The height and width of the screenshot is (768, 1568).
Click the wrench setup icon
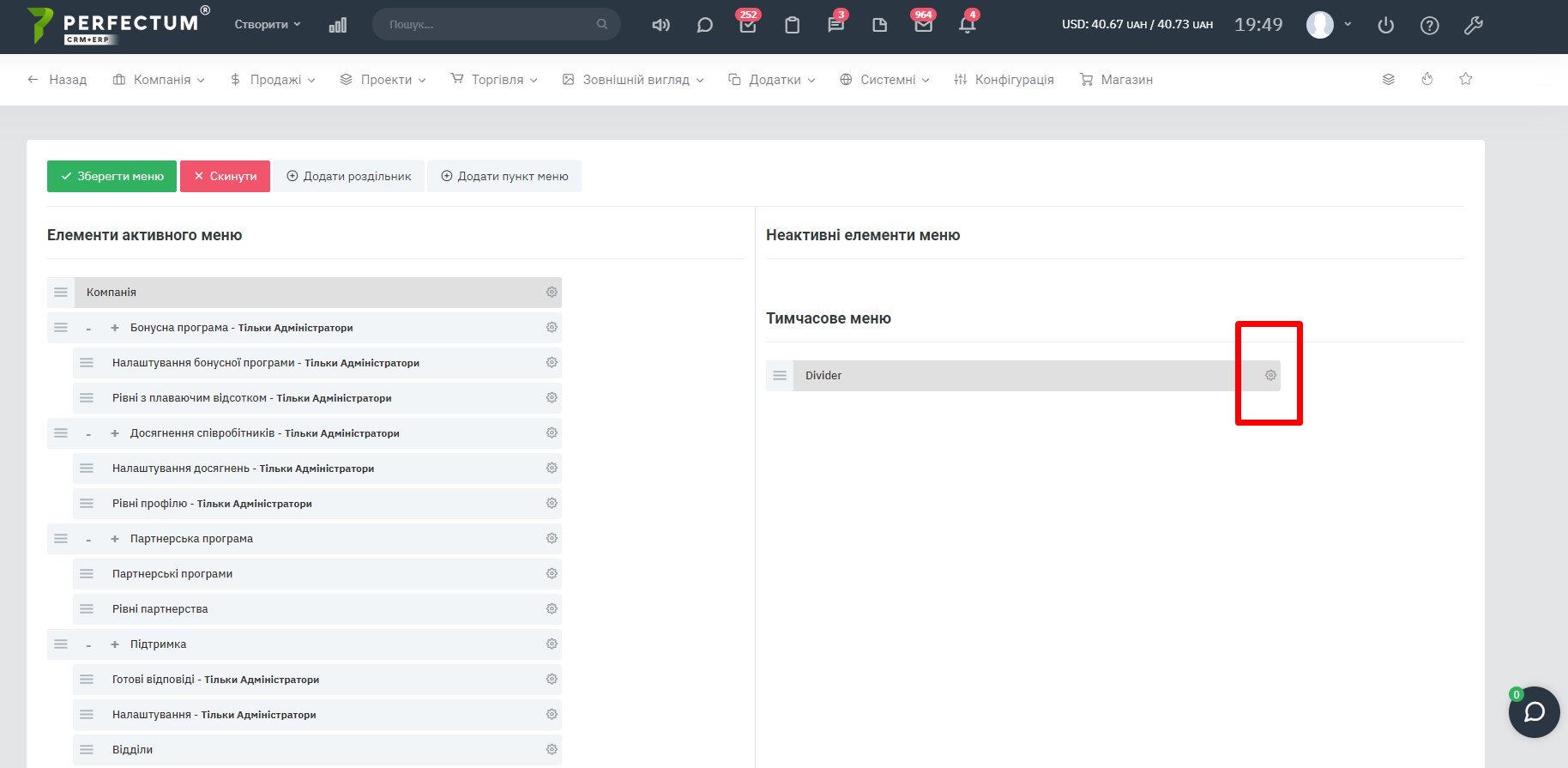[1473, 26]
